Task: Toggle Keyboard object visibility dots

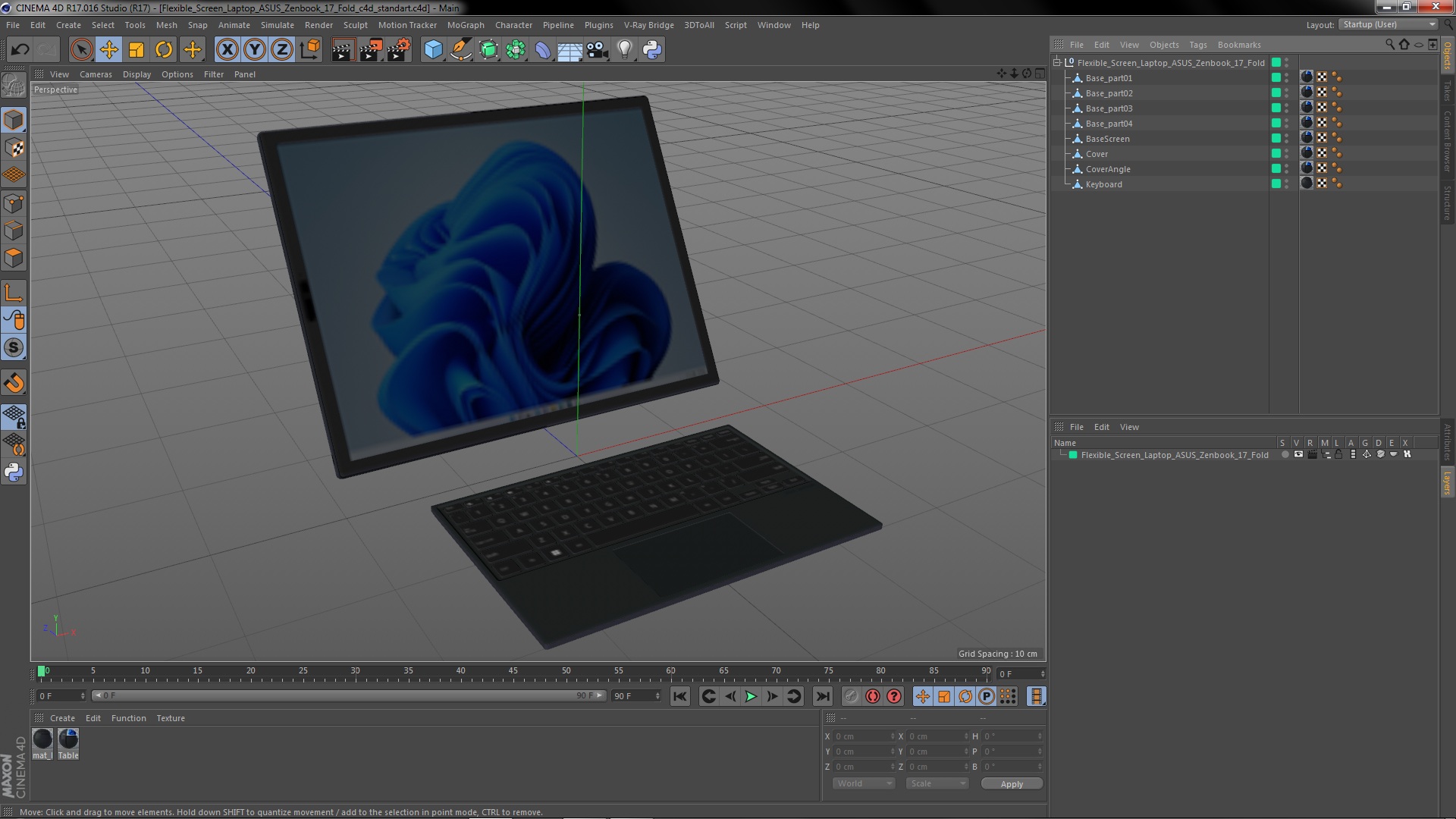Action: pyautogui.click(x=1287, y=184)
